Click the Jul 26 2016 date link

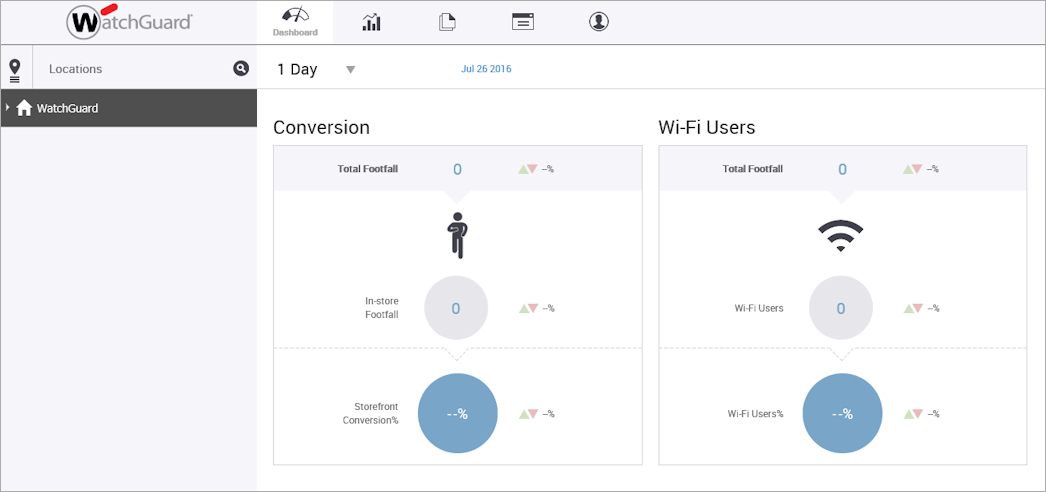click(x=486, y=69)
